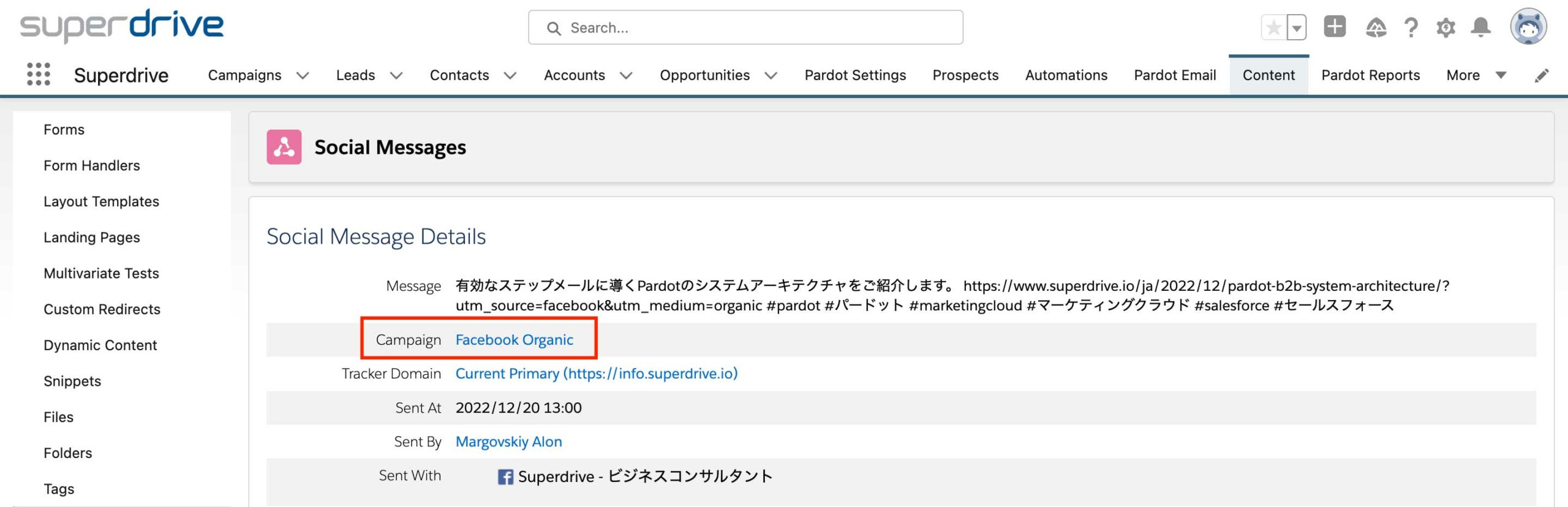
Task: Click the edit navigation pencil icon
Action: [x=1542, y=75]
